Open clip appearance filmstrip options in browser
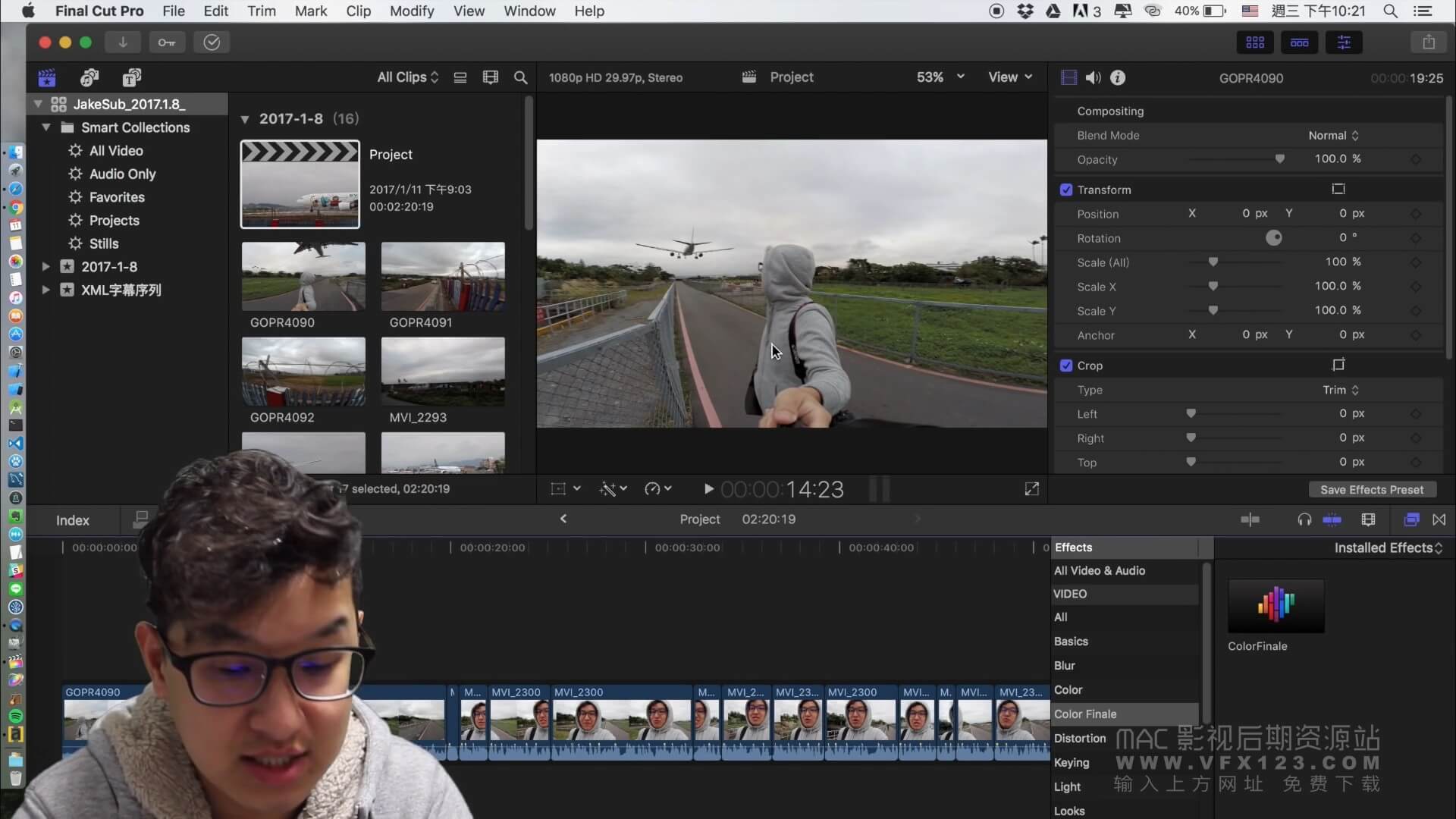Image resolution: width=1456 pixels, height=819 pixels. click(491, 77)
